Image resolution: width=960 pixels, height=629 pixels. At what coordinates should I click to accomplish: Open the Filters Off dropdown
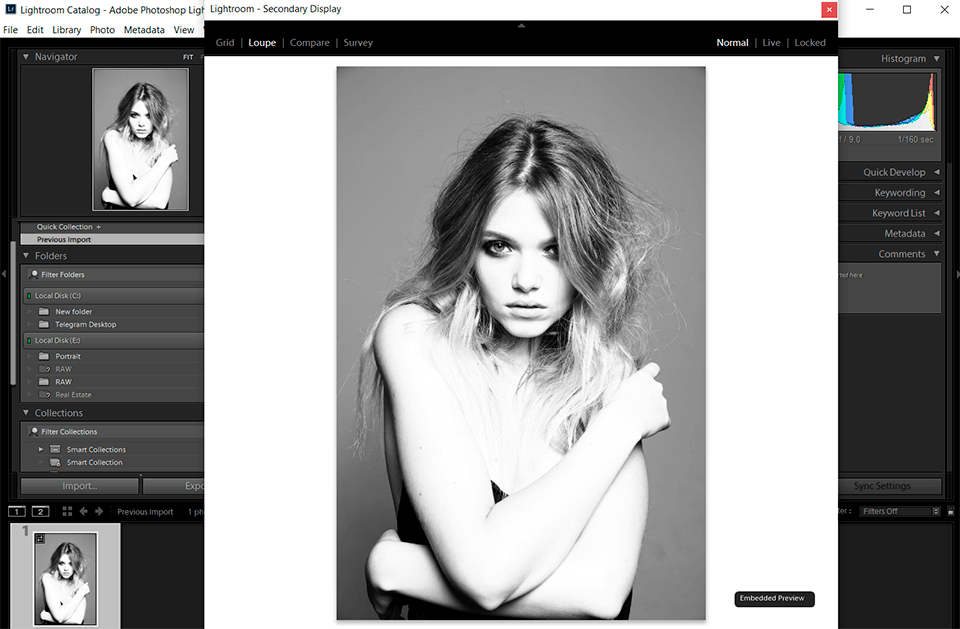(x=900, y=511)
